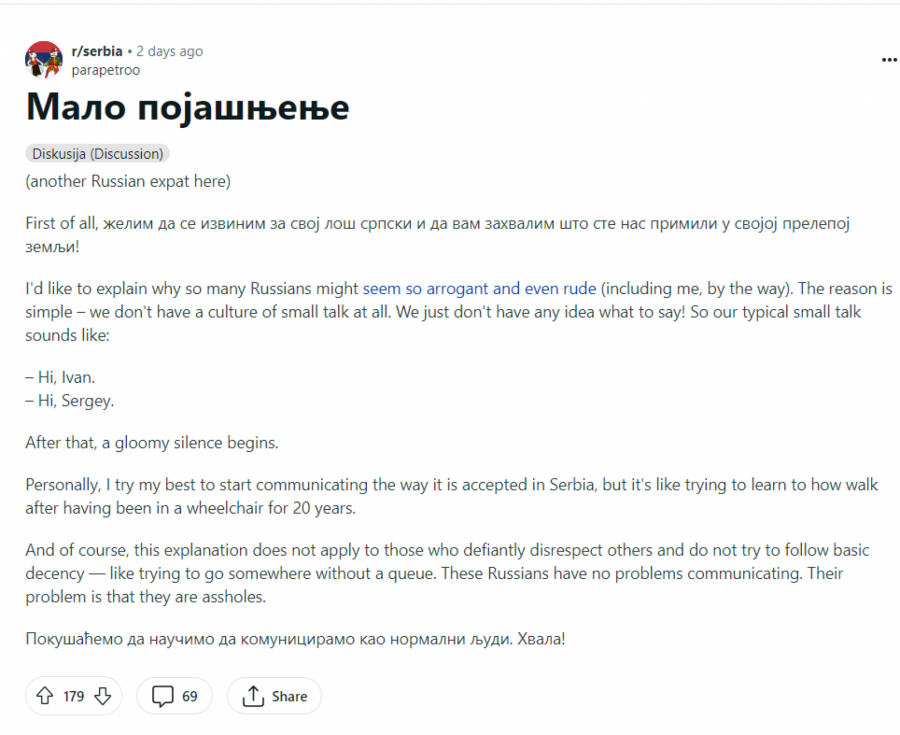Open post options via the three-dot icon
Screen dimensions: 900x735
(888, 60)
